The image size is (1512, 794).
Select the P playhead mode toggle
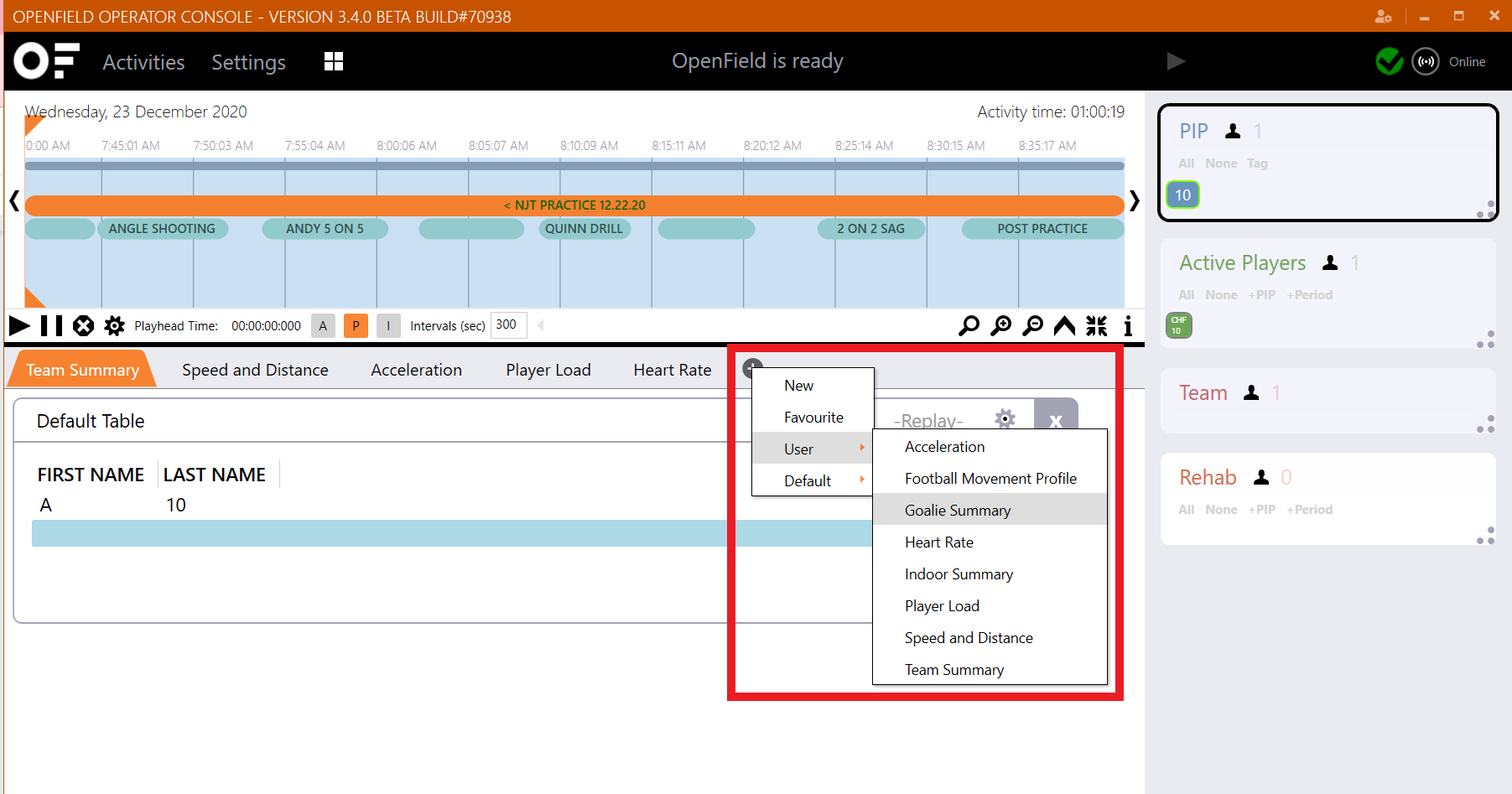point(356,325)
